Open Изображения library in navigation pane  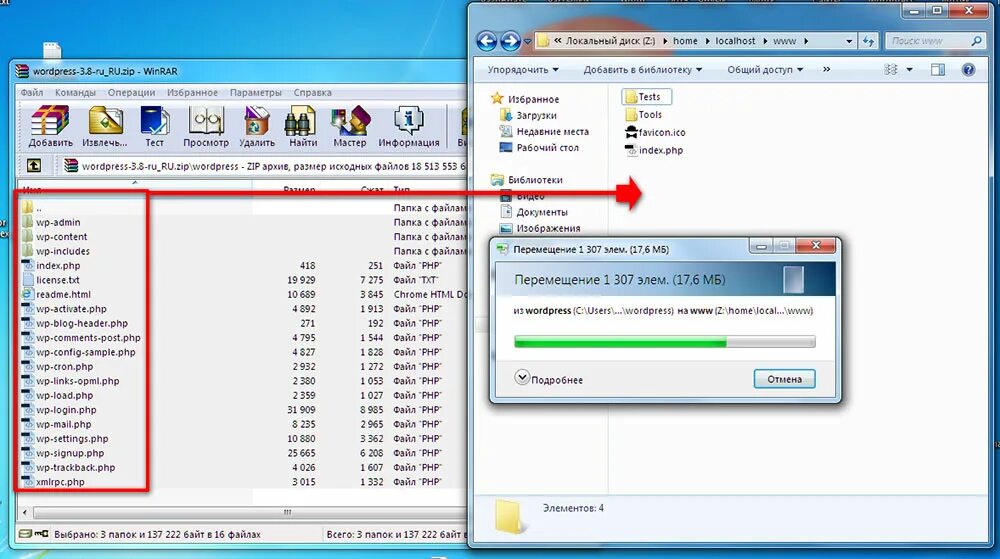pos(541,228)
